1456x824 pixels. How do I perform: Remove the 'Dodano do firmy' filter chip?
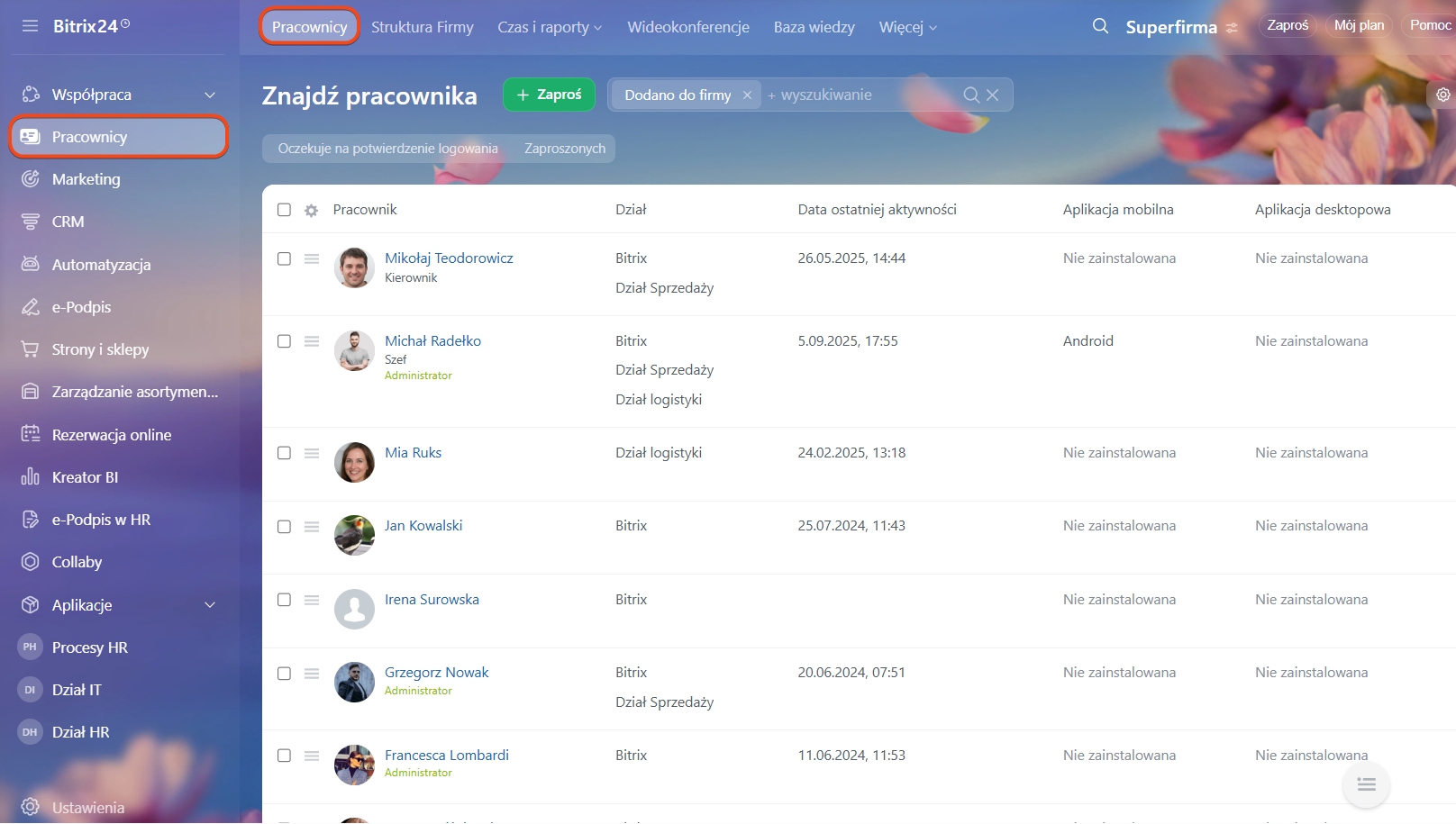747,95
